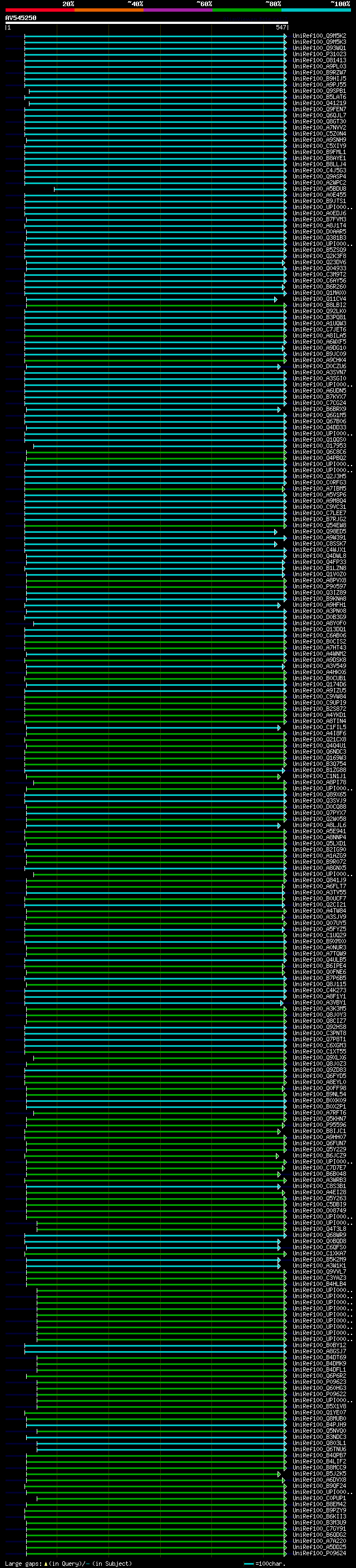Select the UniRef100_Q6QJL7 label

[319, 116]
